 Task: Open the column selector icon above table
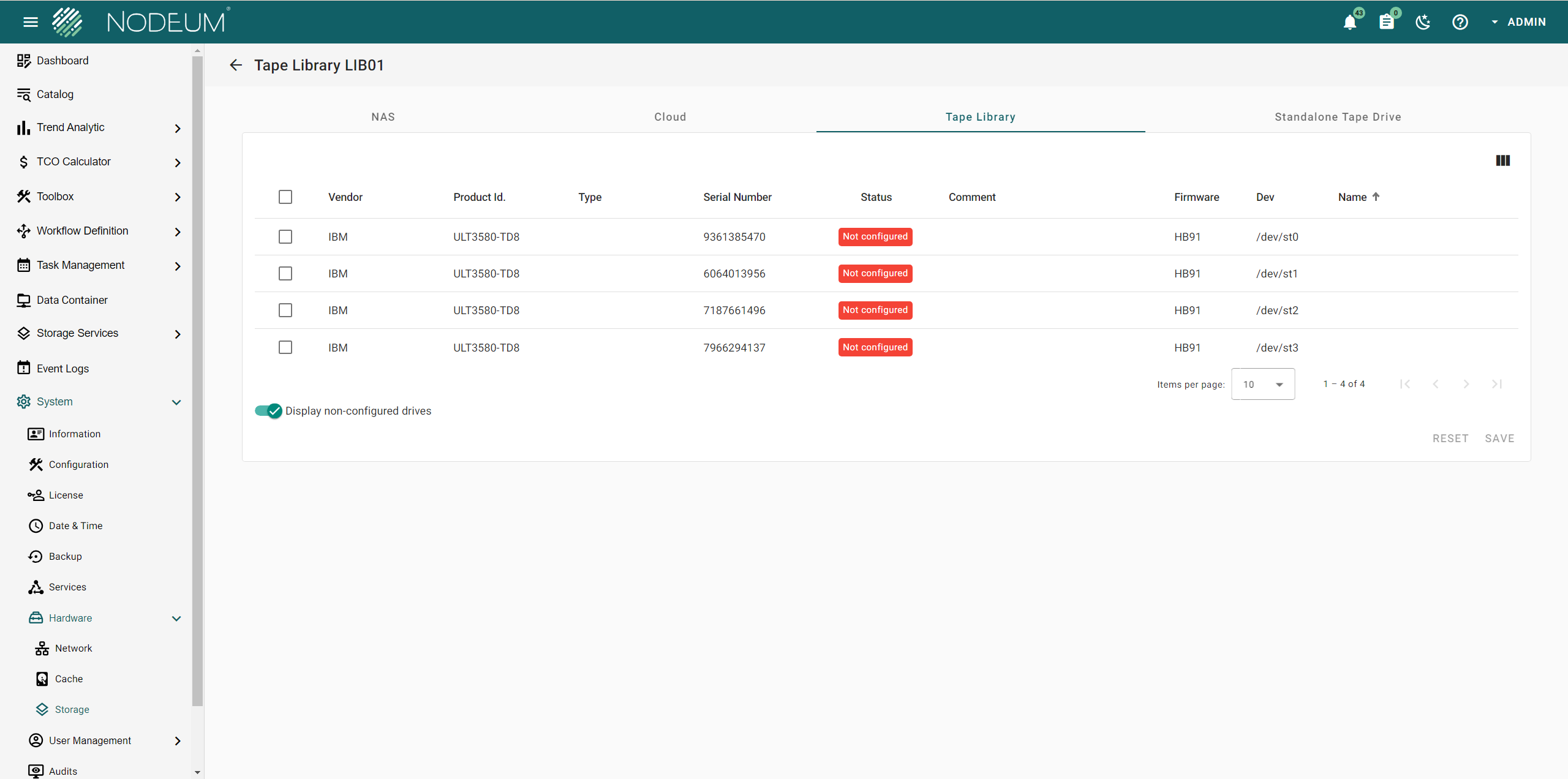point(1502,160)
